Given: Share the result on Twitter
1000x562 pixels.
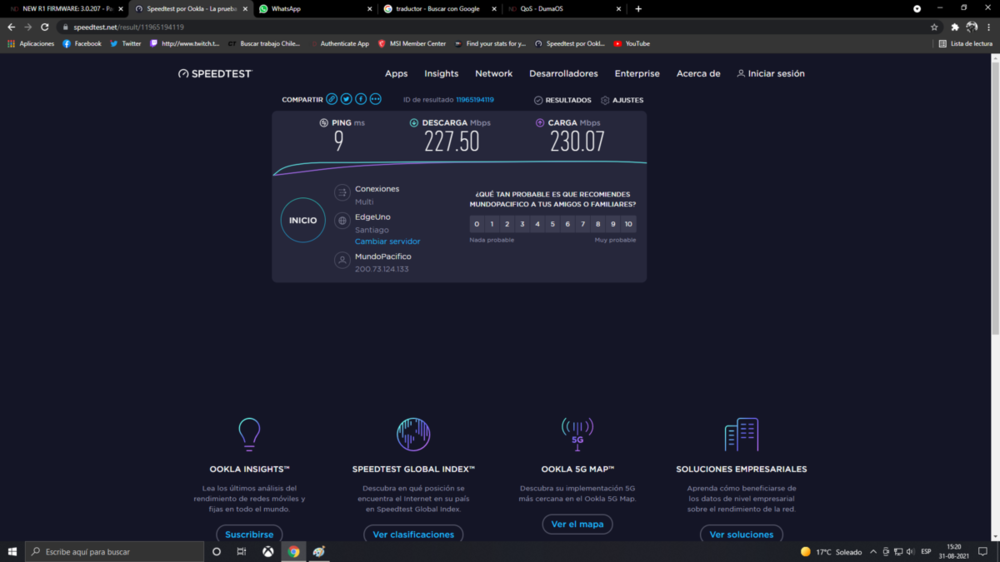Looking at the screenshot, I should 346,100.
